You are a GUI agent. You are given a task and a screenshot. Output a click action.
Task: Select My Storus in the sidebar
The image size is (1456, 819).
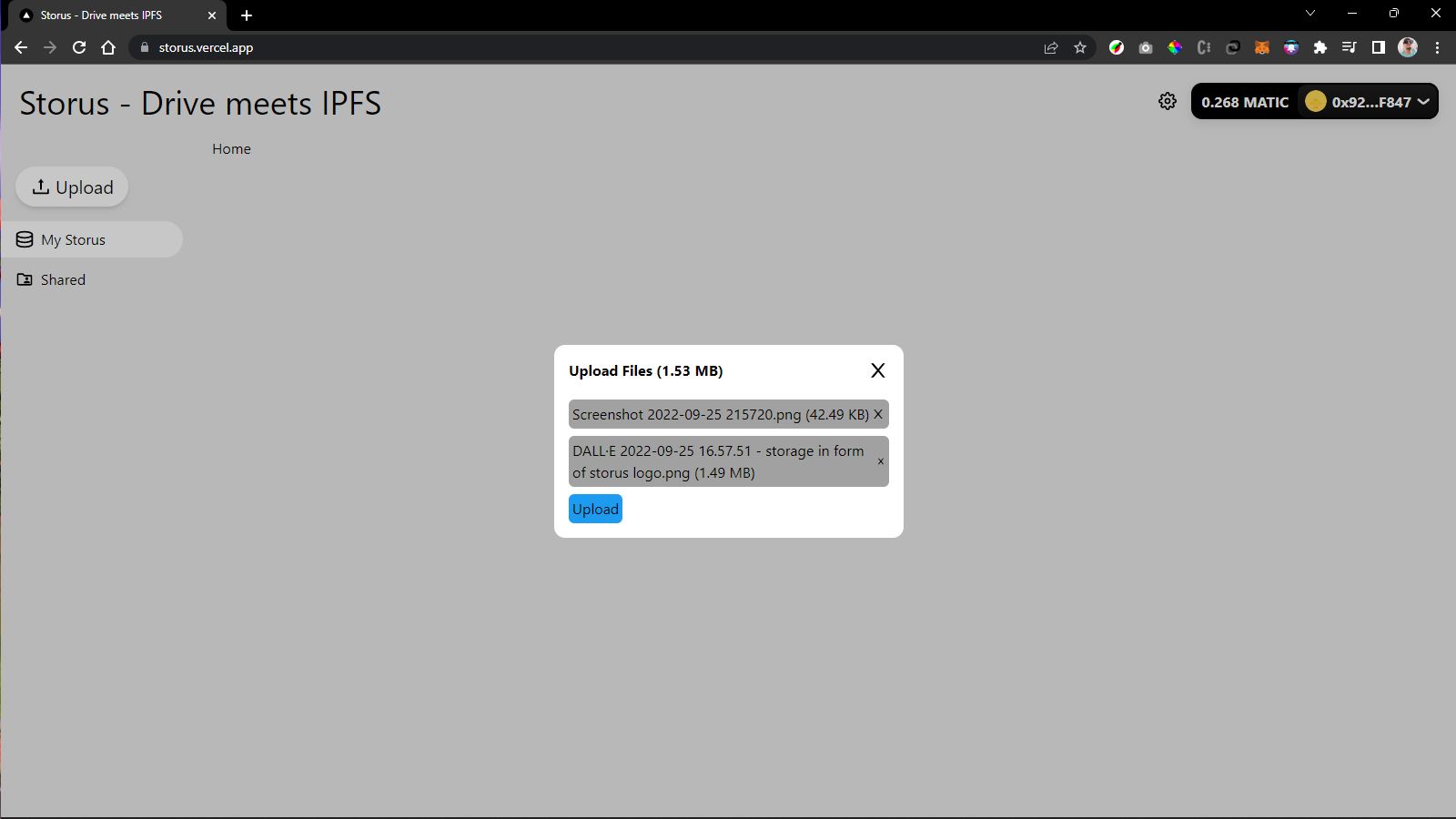(91, 239)
